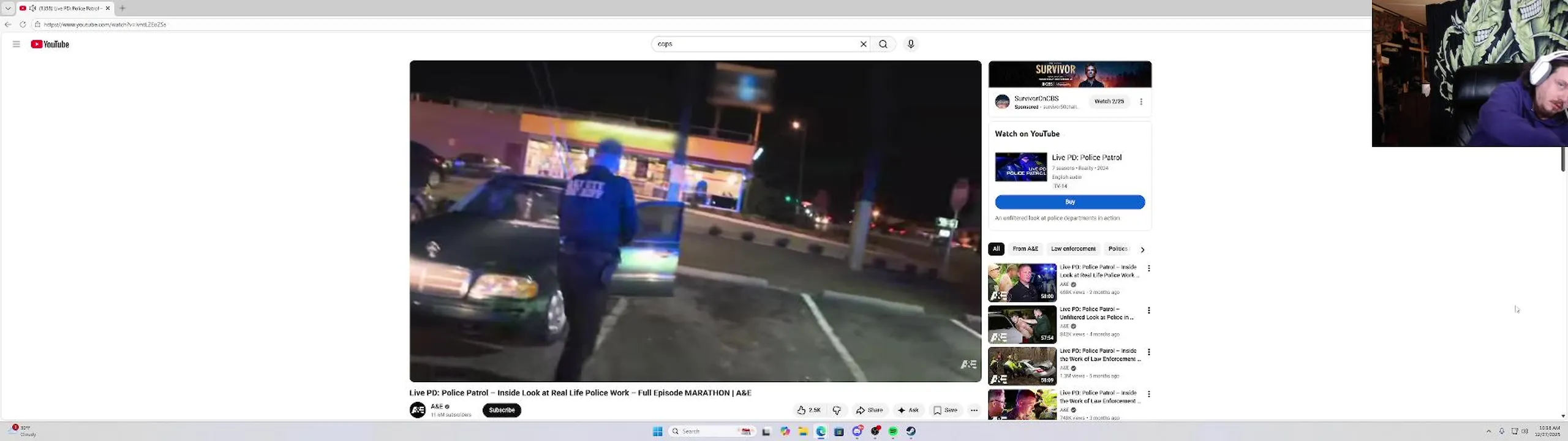Subscribe to the A&E channel
Viewport: 1568px width, 441px height.
click(x=502, y=410)
